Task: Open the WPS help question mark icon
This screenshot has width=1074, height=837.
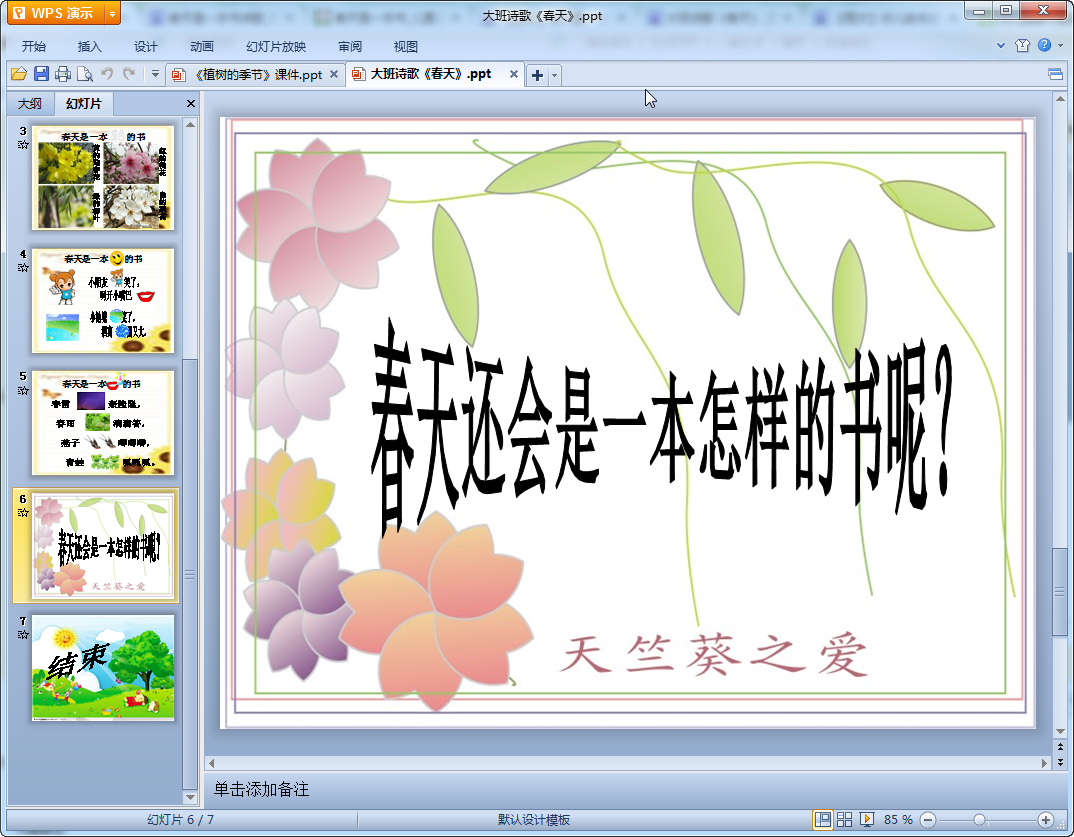Action: pos(1044,45)
